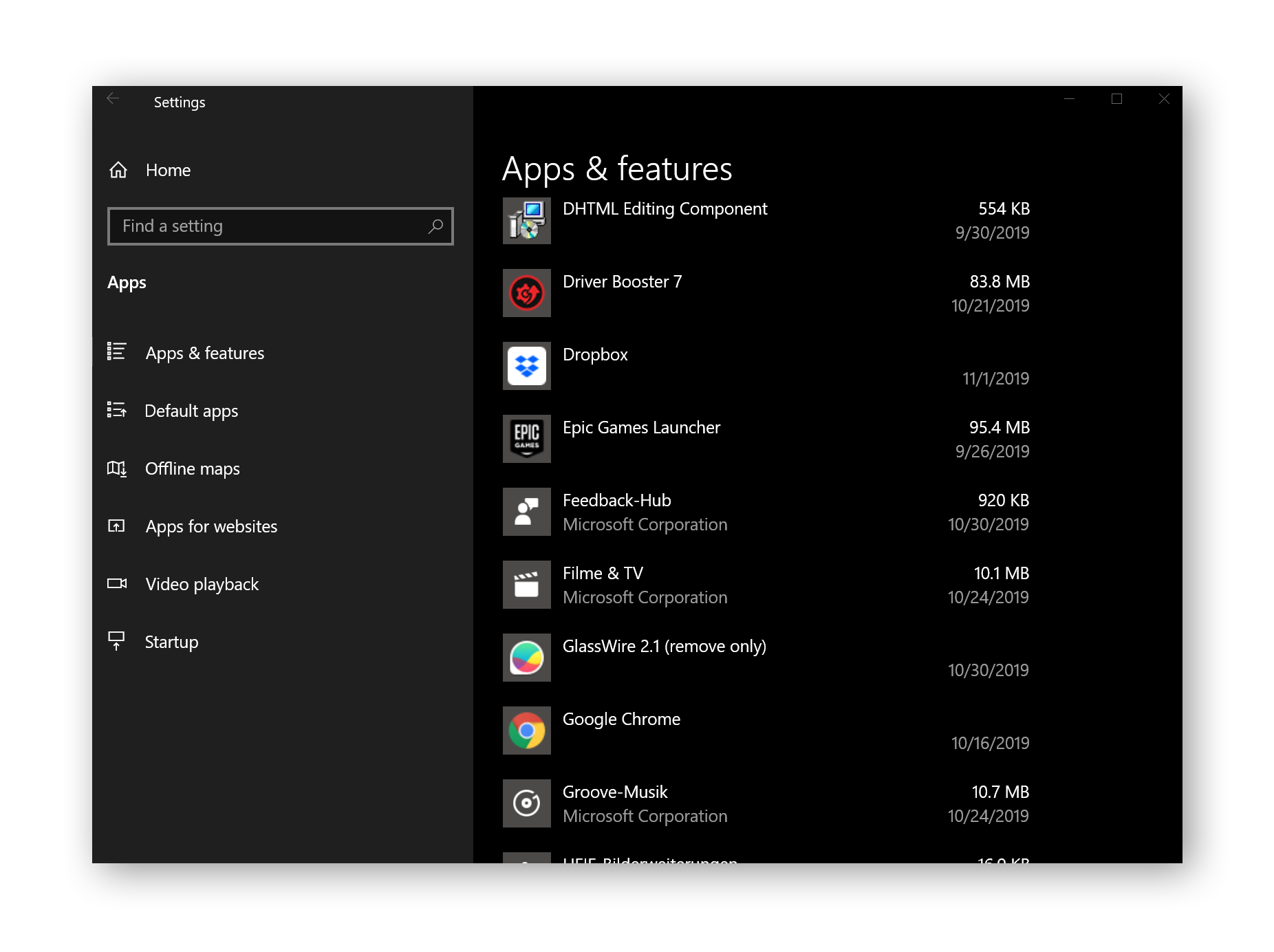Select the Feedback-Hub icon
Screen dimensions: 1274x952
coord(527,512)
